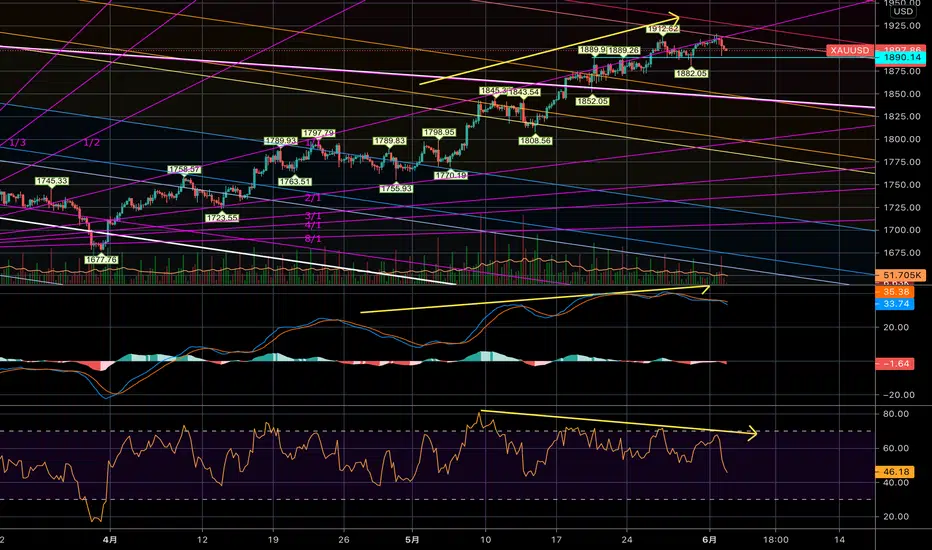Select the 1723.55 low price label
932x550 pixels.
(x=222, y=218)
